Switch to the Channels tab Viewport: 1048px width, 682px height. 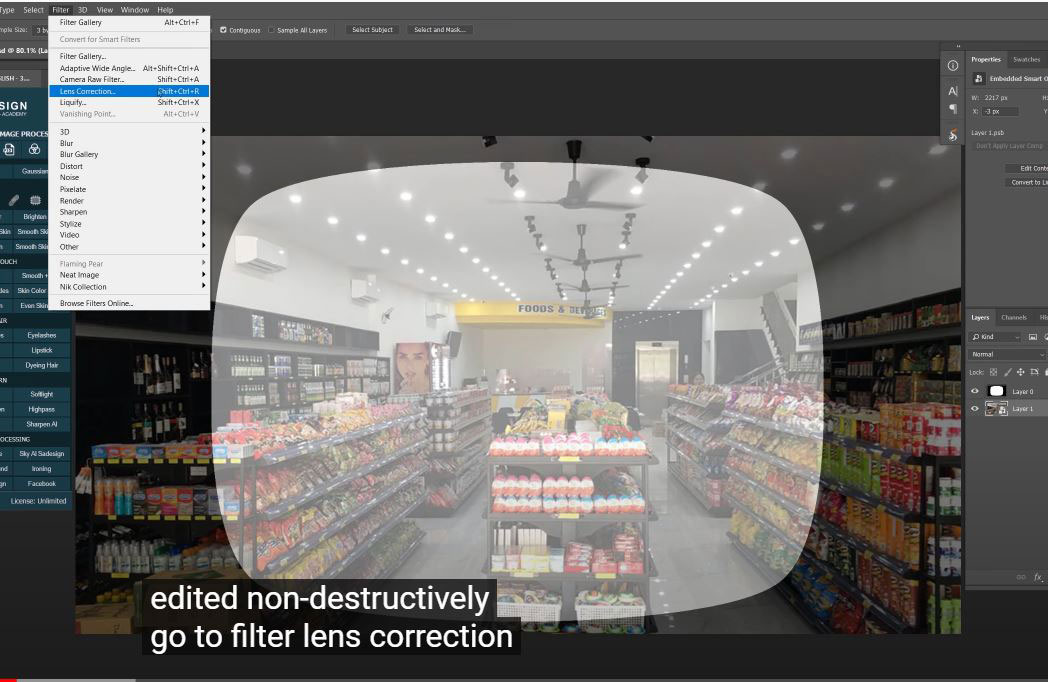(x=1013, y=318)
